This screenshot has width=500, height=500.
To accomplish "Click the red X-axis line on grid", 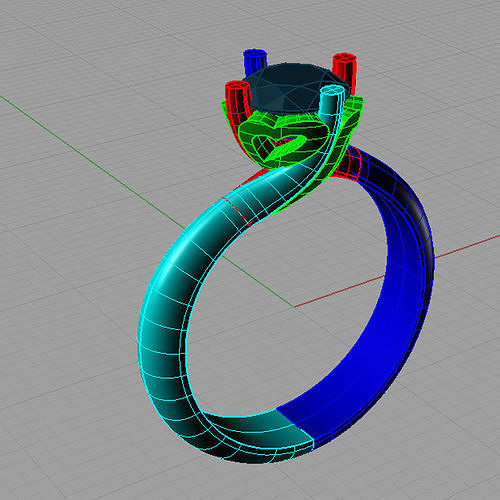I will tap(397, 271).
